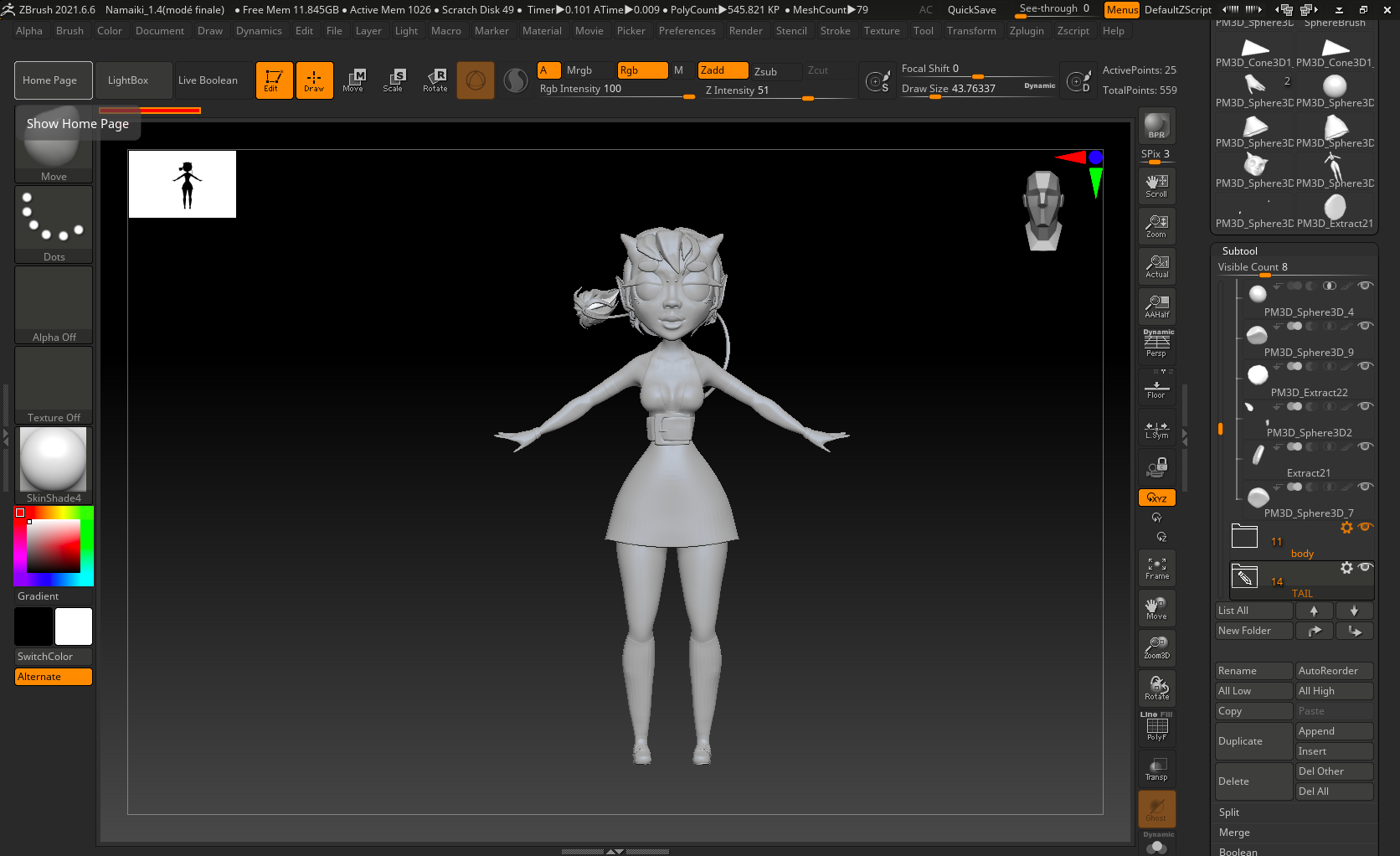Click the Duplicate subtool button
1400x856 pixels.
pos(1253,741)
